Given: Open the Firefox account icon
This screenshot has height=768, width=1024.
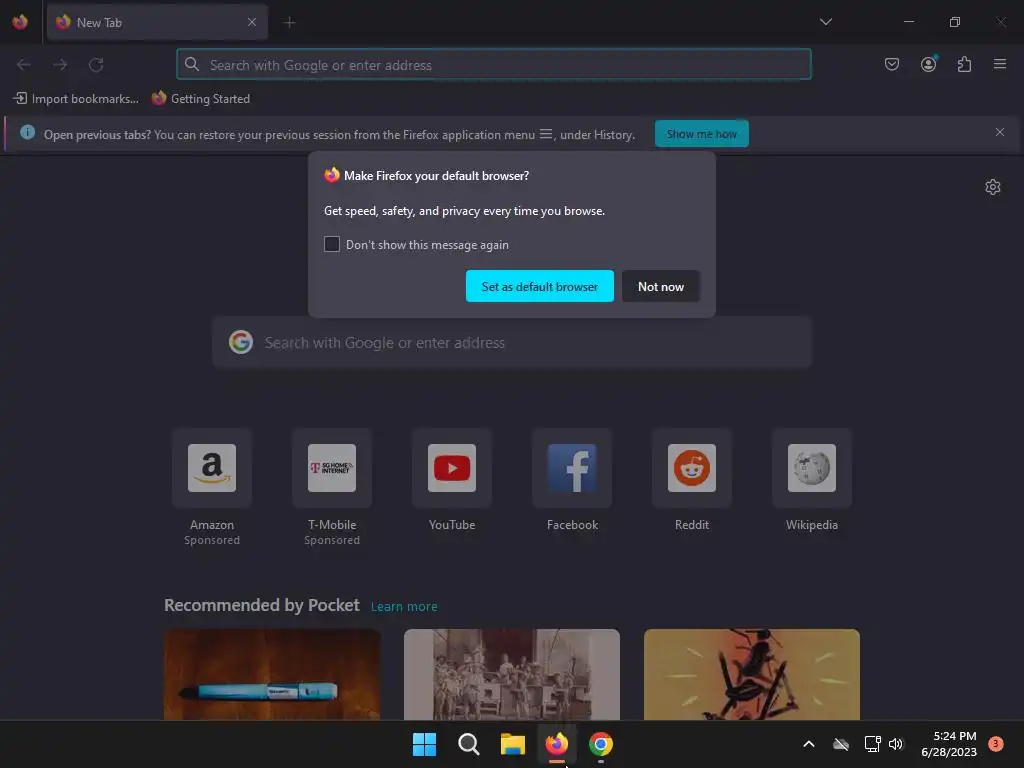Looking at the screenshot, I should [928, 64].
